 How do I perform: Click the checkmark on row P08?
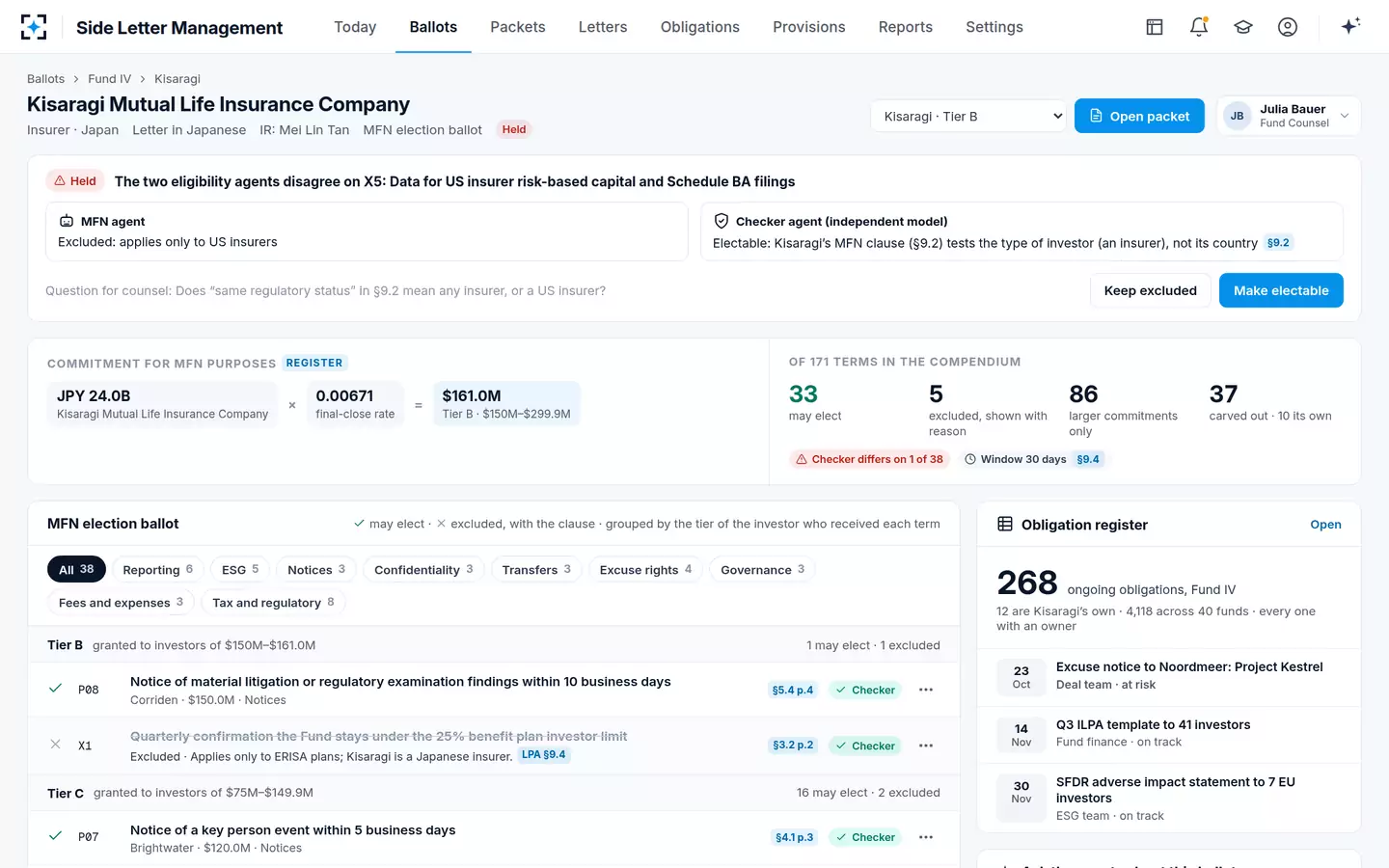(x=55, y=689)
